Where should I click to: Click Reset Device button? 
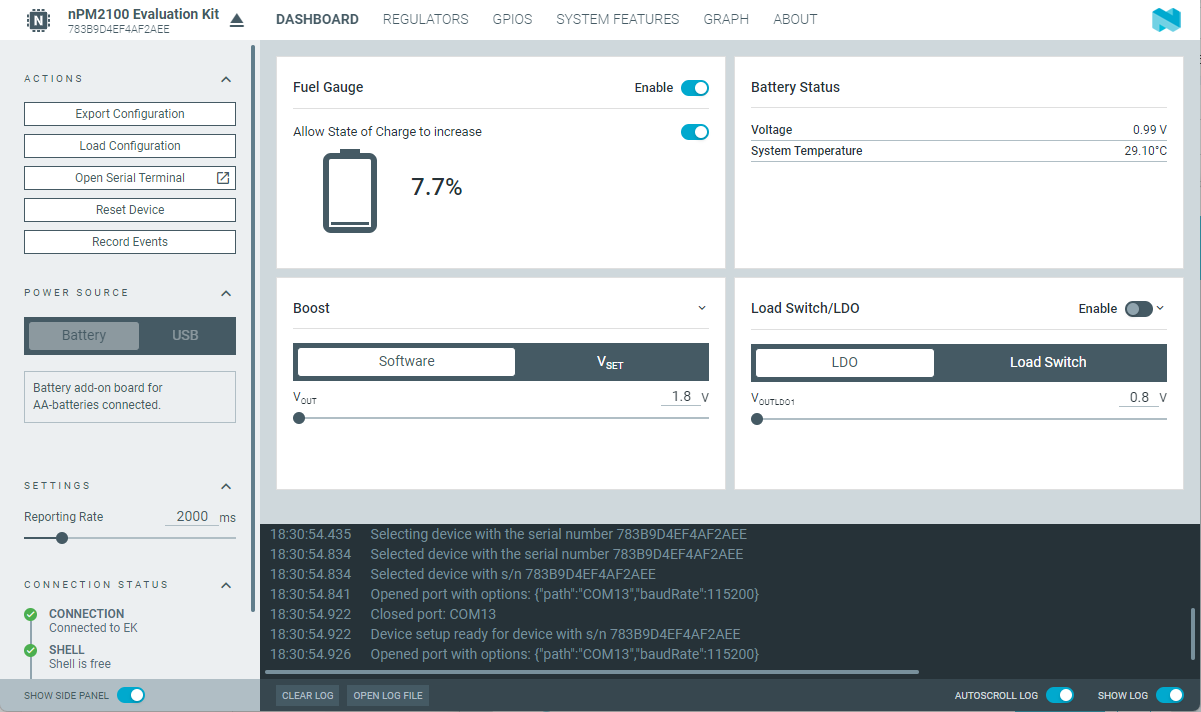click(130, 210)
